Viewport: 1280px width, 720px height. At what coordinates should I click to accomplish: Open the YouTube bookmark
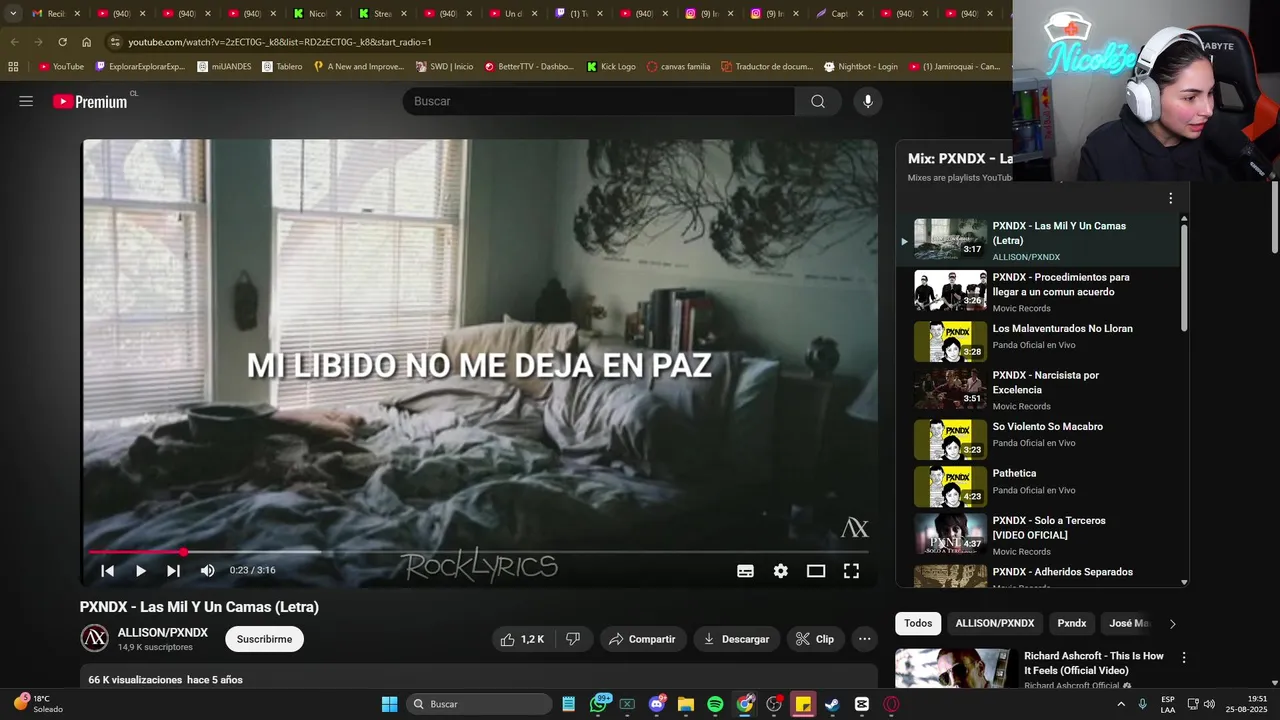click(61, 67)
